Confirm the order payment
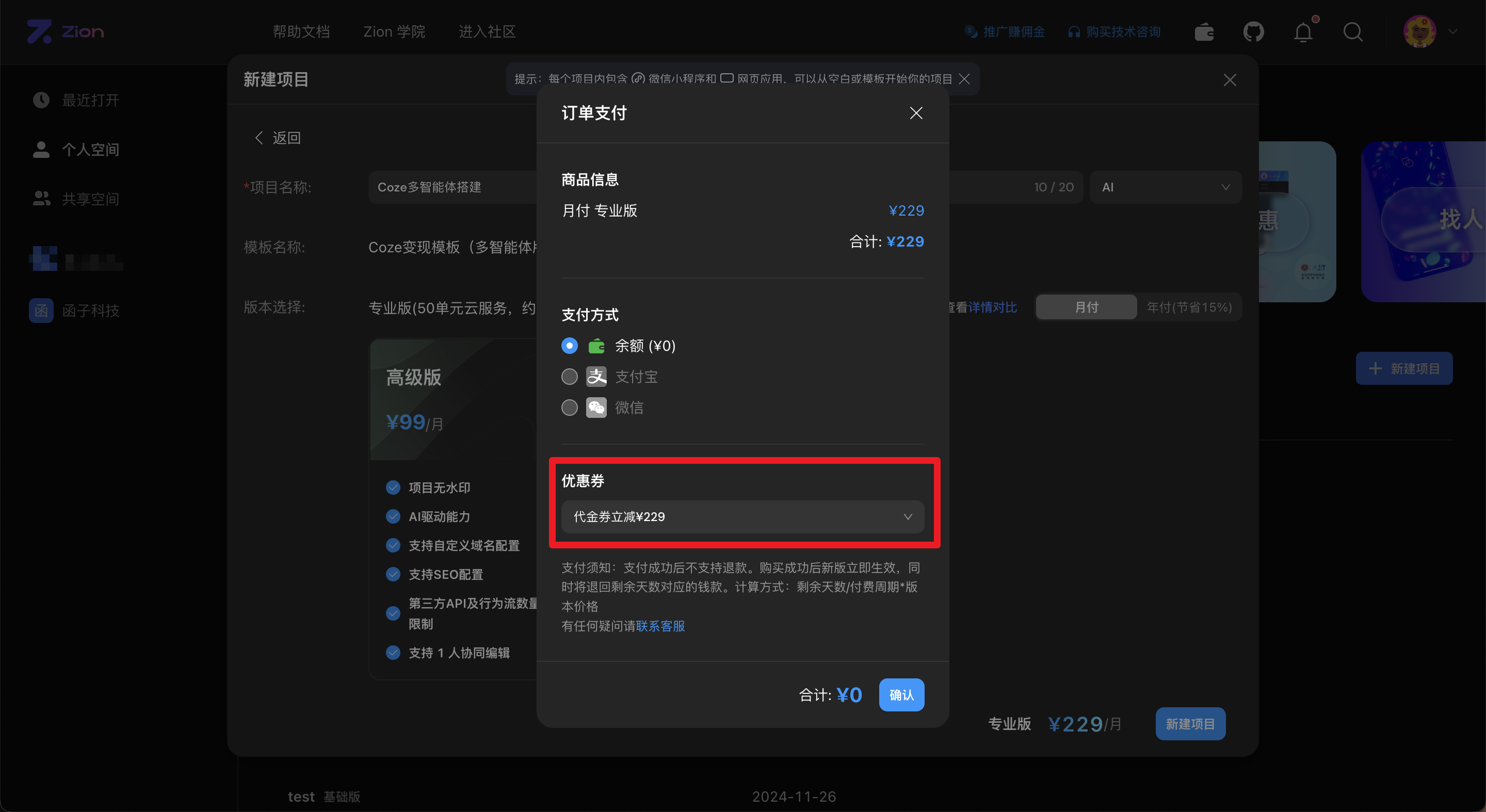Viewport: 1486px width, 812px height. (901, 695)
